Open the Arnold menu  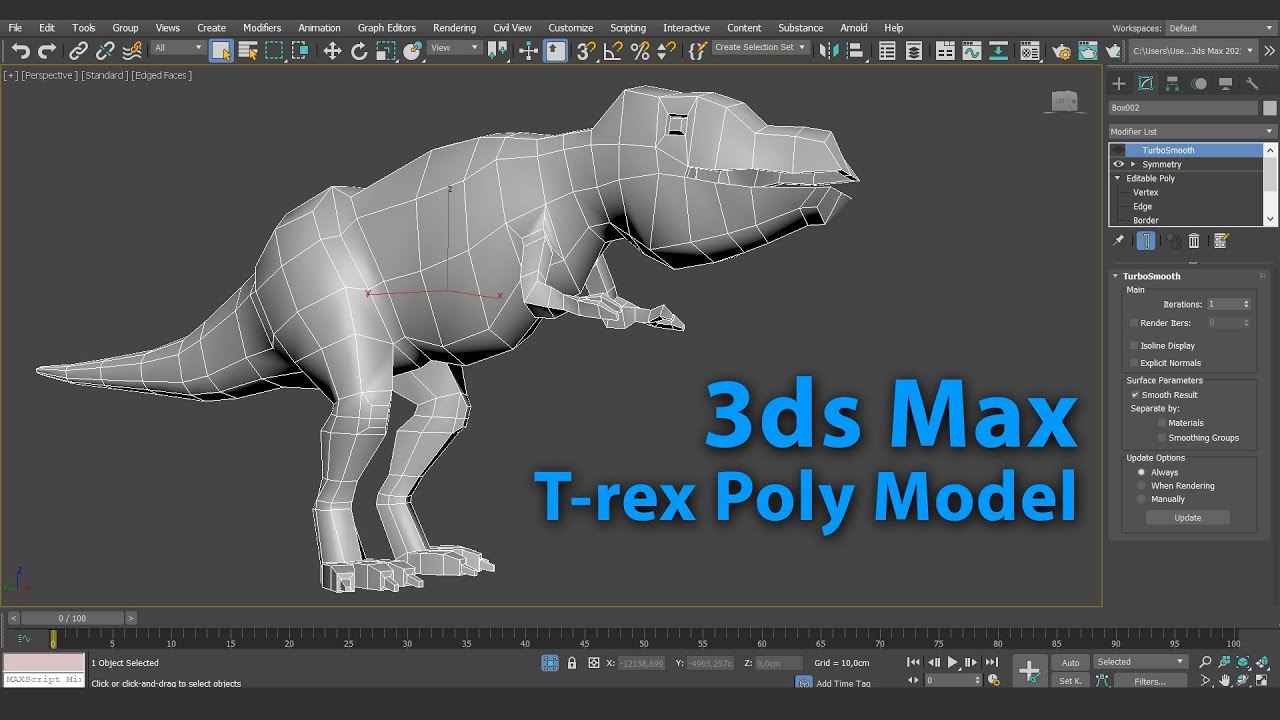click(854, 28)
